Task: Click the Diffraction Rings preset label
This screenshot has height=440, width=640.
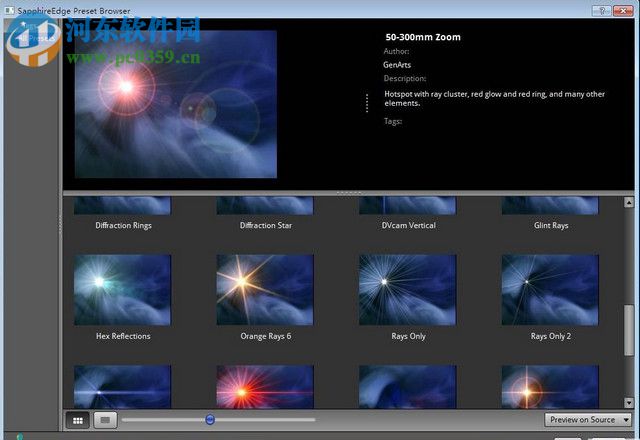Action: (x=123, y=225)
